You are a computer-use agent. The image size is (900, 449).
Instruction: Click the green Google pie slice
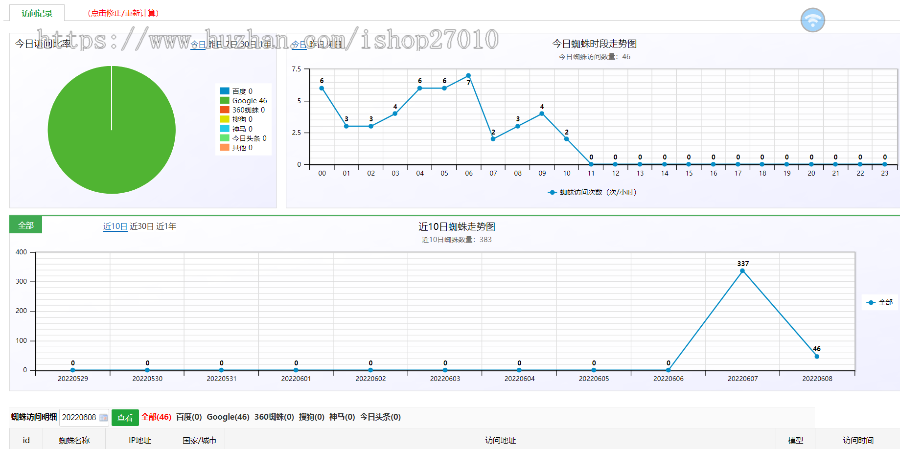111,129
